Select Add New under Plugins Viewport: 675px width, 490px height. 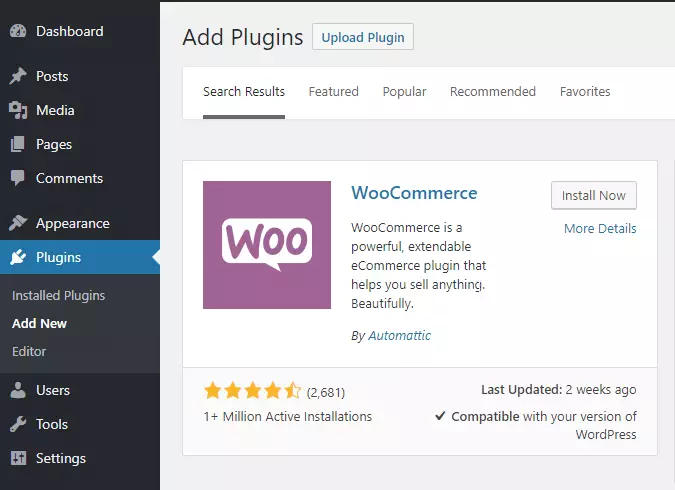[x=40, y=323]
